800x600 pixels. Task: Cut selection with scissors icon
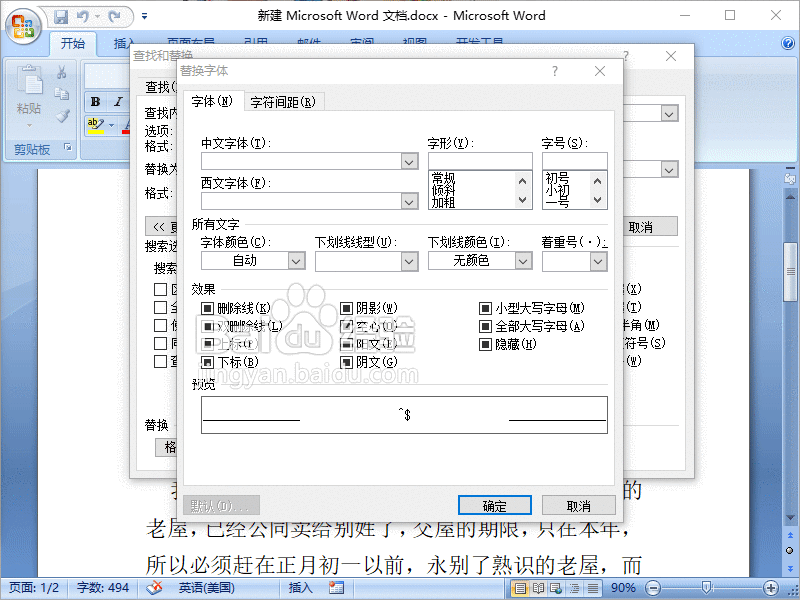(x=62, y=72)
